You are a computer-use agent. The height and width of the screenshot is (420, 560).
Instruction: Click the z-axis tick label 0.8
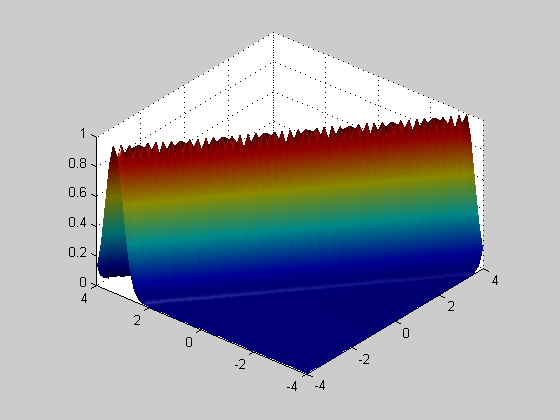(78, 164)
